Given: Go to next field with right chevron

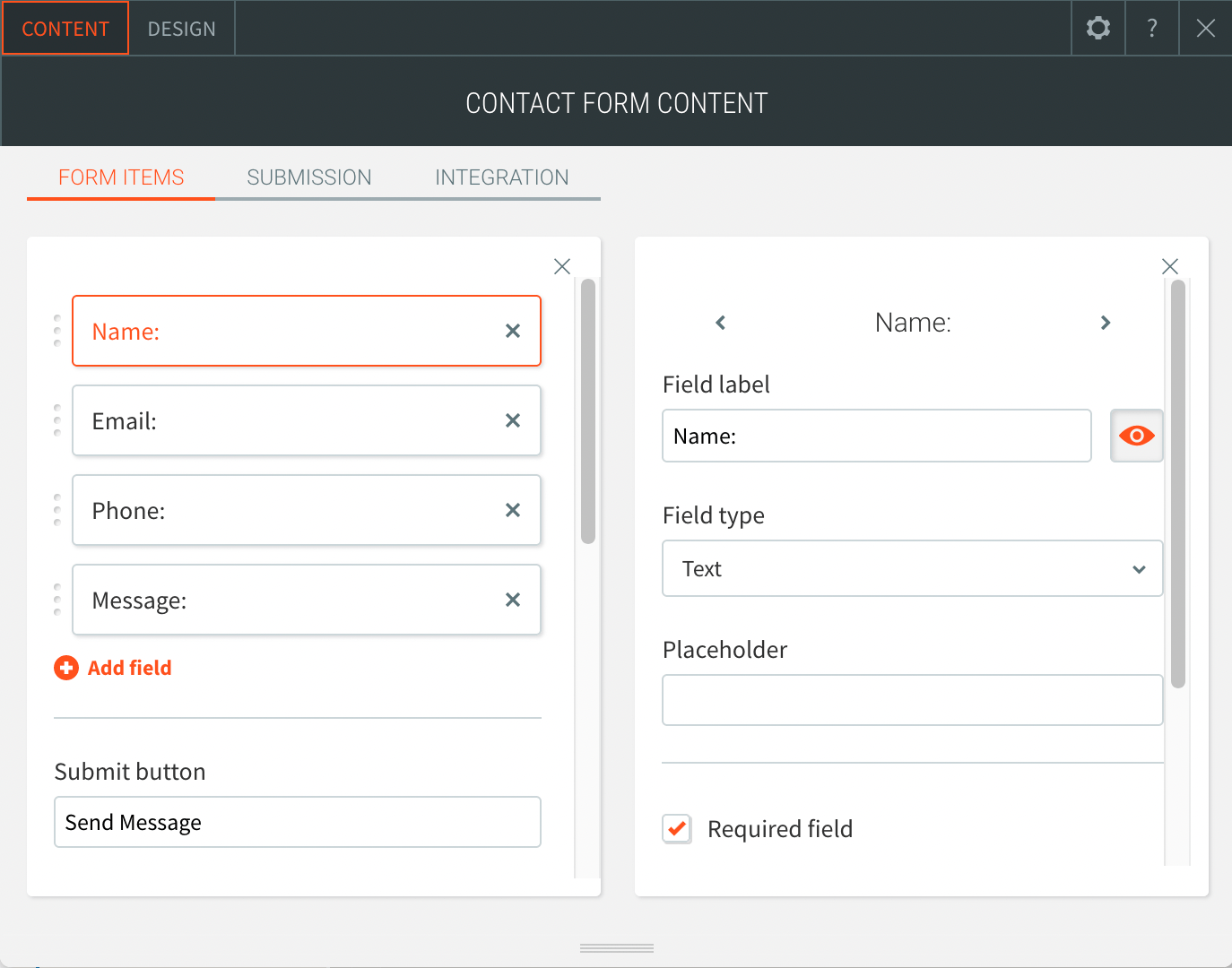Looking at the screenshot, I should point(1106,323).
